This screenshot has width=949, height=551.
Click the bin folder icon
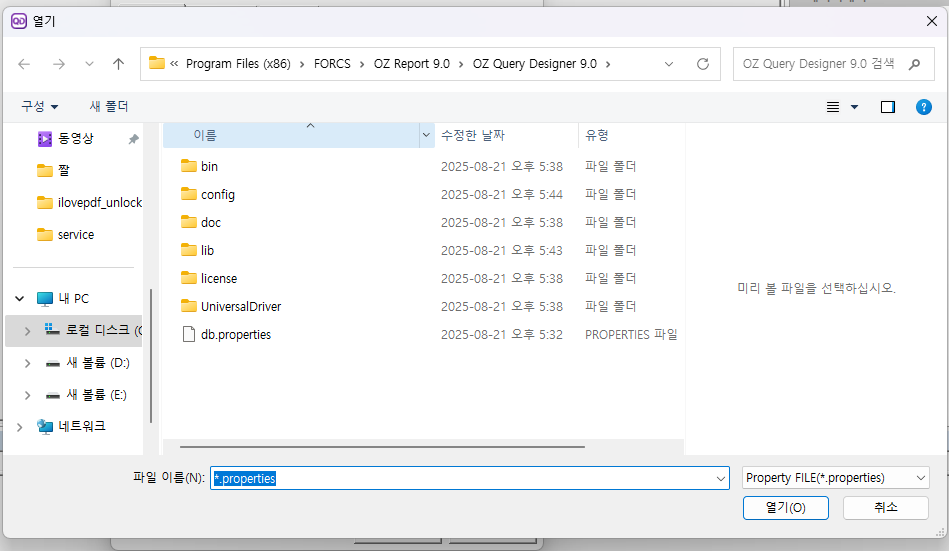(x=189, y=166)
